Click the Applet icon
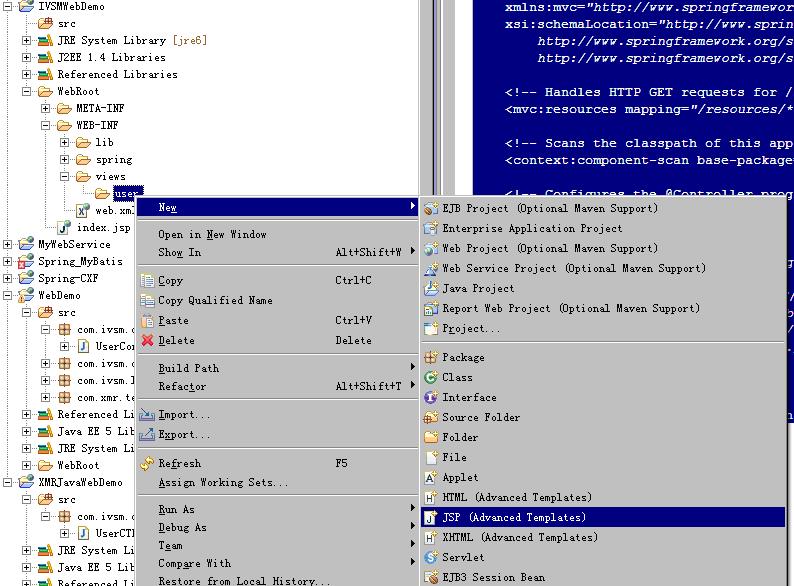Viewport: 794px width, 586px height. point(430,478)
